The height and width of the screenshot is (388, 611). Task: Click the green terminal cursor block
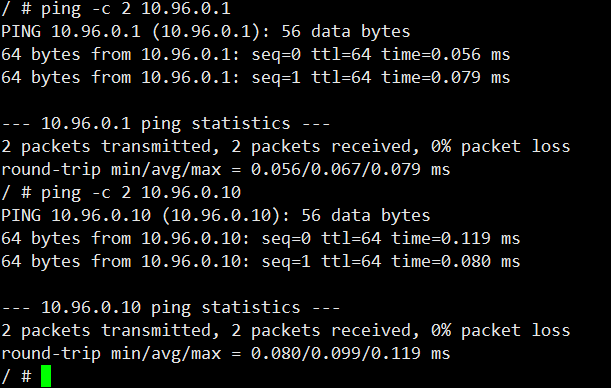pos(46,376)
